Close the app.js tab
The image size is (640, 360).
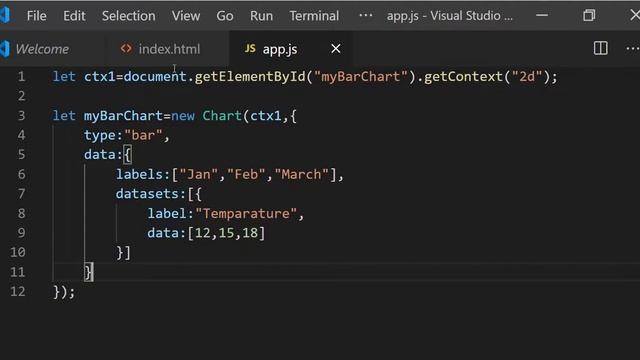(336, 49)
